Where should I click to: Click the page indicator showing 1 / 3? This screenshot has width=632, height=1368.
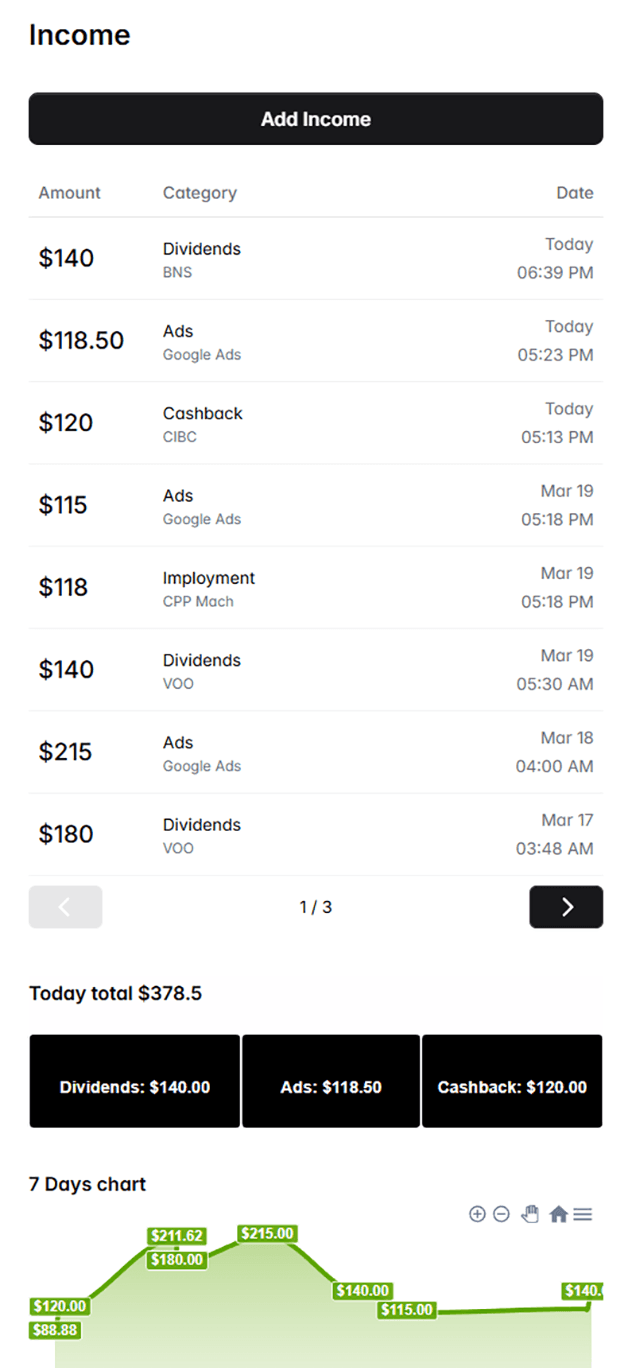315,907
